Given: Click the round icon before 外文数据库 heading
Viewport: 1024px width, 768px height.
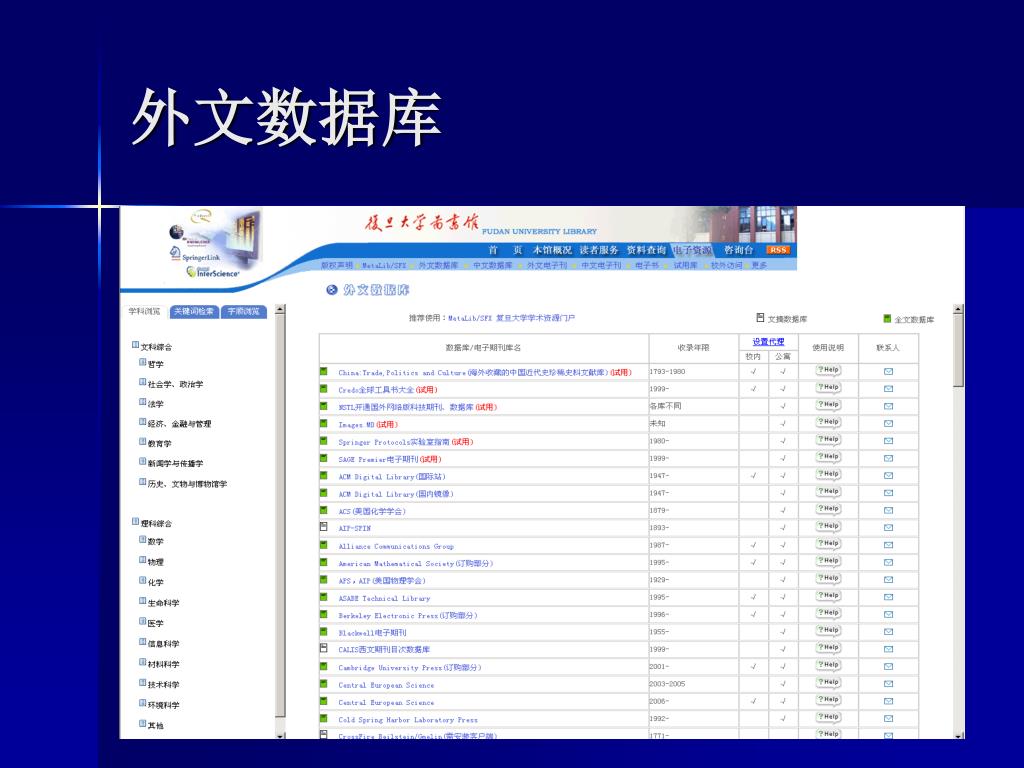Looking at the screenshot, I should coord(332,290).
